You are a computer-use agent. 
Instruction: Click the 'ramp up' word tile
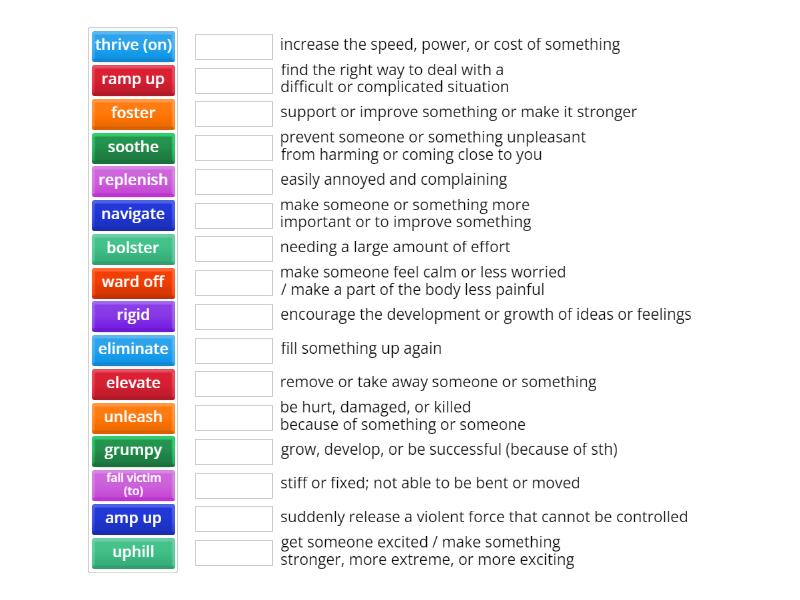[x=133, y=80]
